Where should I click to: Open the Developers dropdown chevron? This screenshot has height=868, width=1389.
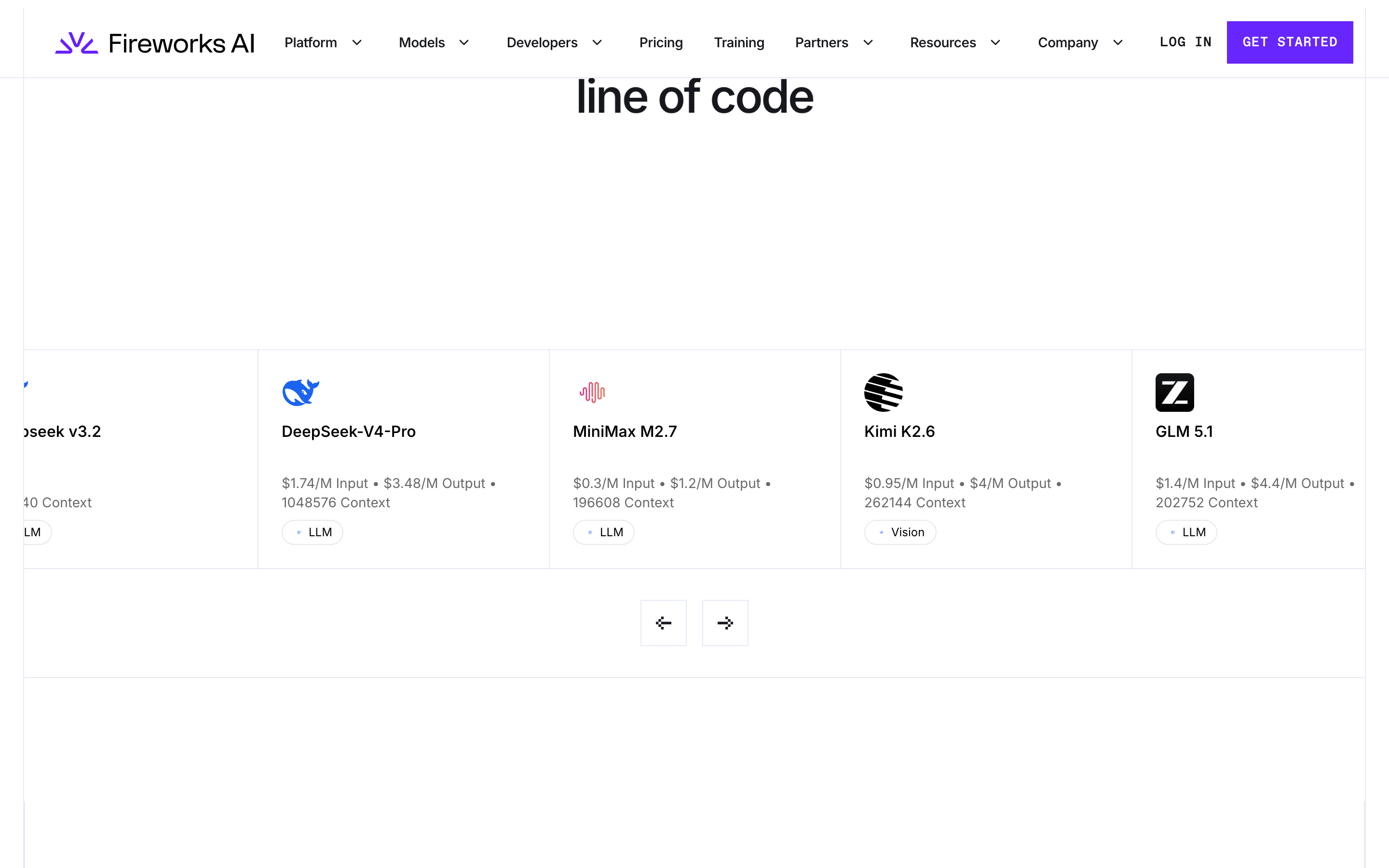(x=598, y=42)
